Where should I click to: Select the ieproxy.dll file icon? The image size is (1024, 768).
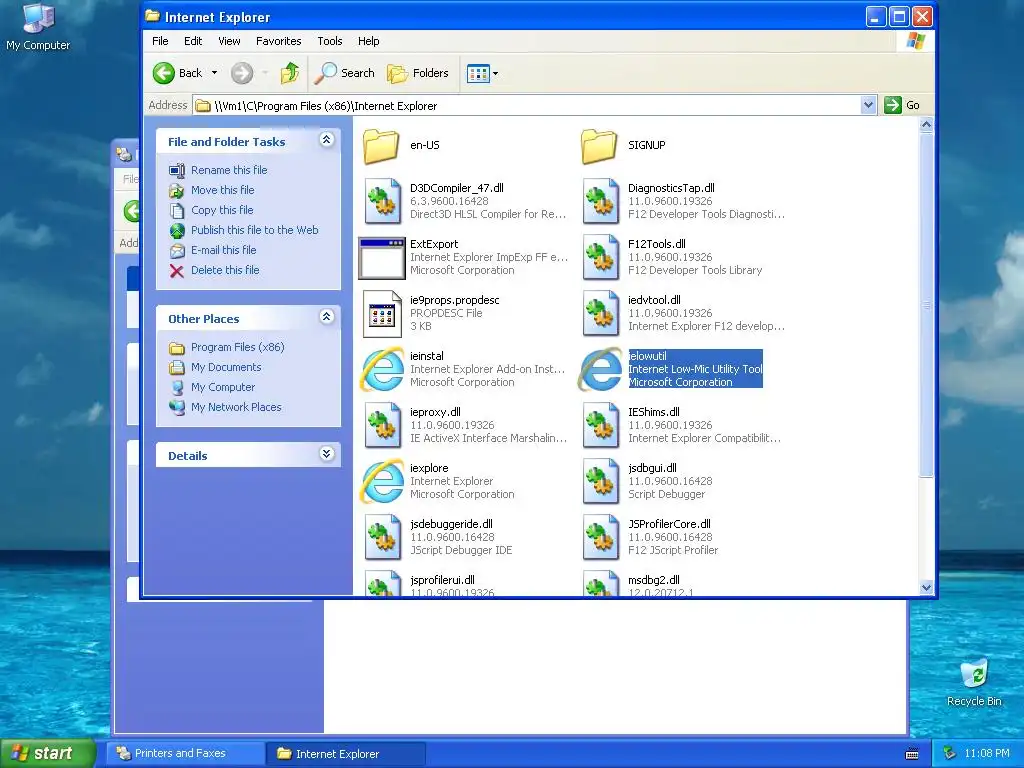(383, 426)
